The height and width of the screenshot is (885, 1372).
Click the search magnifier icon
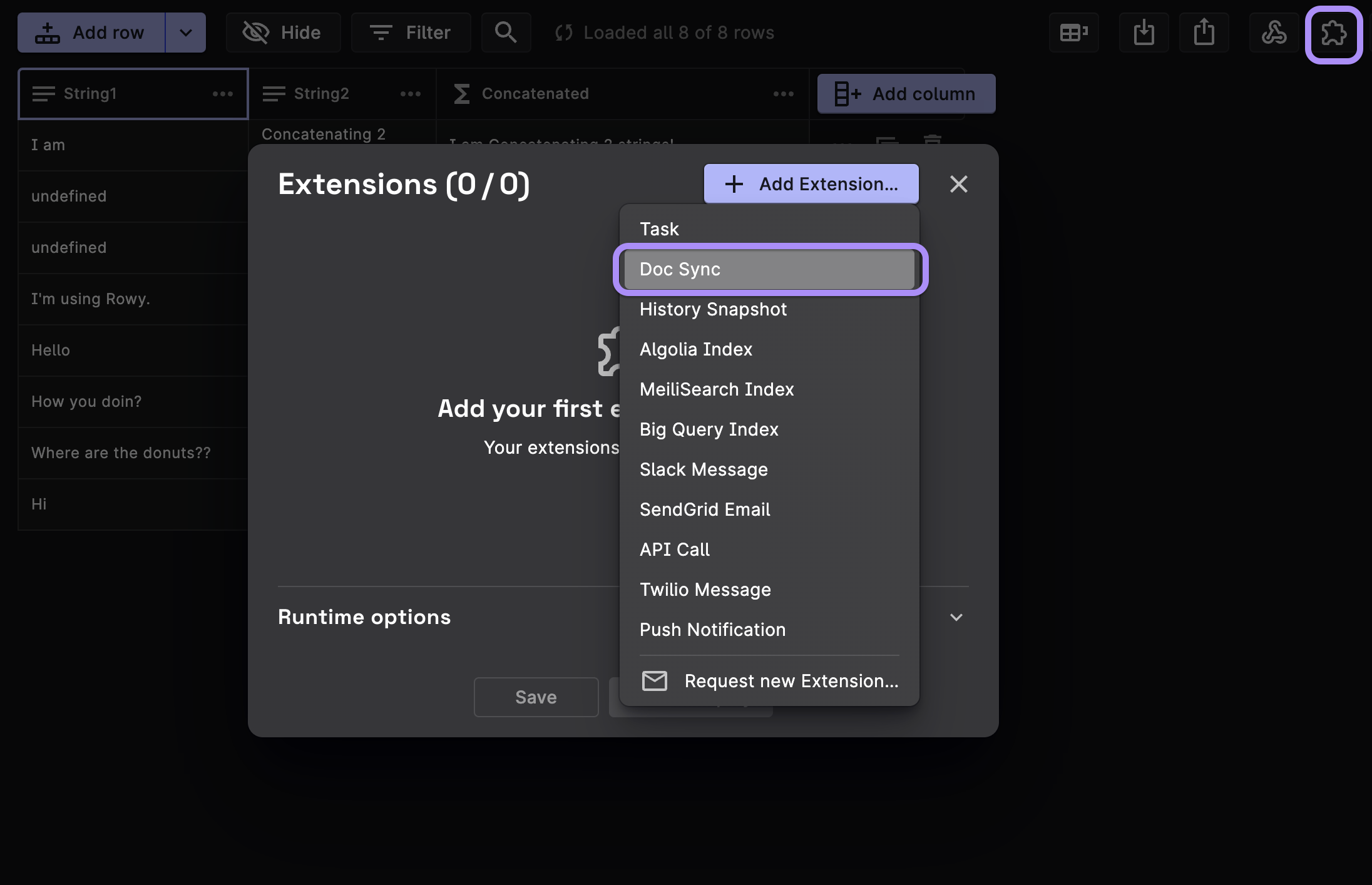506,33
